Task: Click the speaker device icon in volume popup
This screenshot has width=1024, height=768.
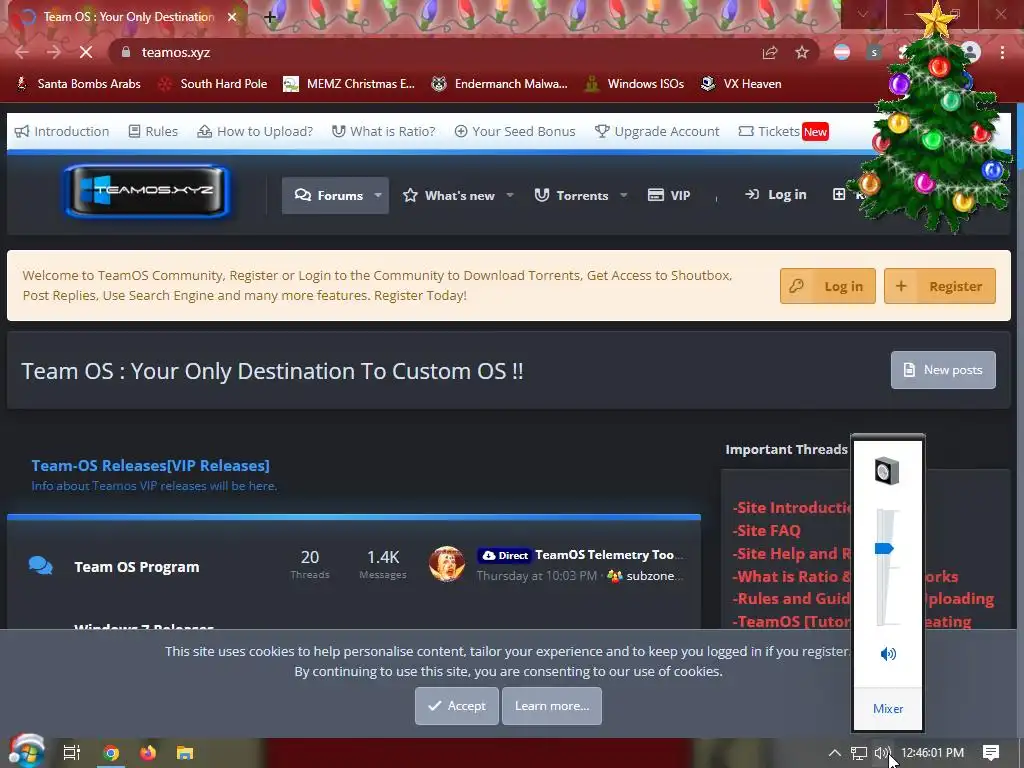Action: pos(887,471)
